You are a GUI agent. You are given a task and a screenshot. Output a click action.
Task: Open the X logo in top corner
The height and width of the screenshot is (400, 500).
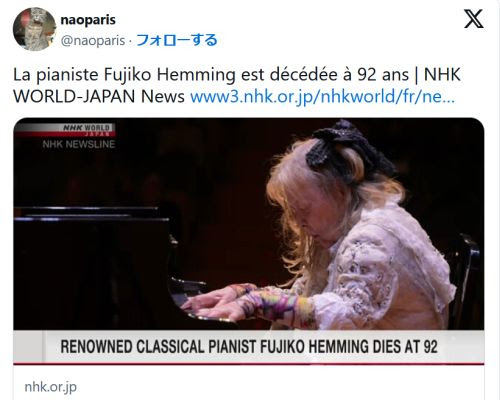click(x=474, y=19)
